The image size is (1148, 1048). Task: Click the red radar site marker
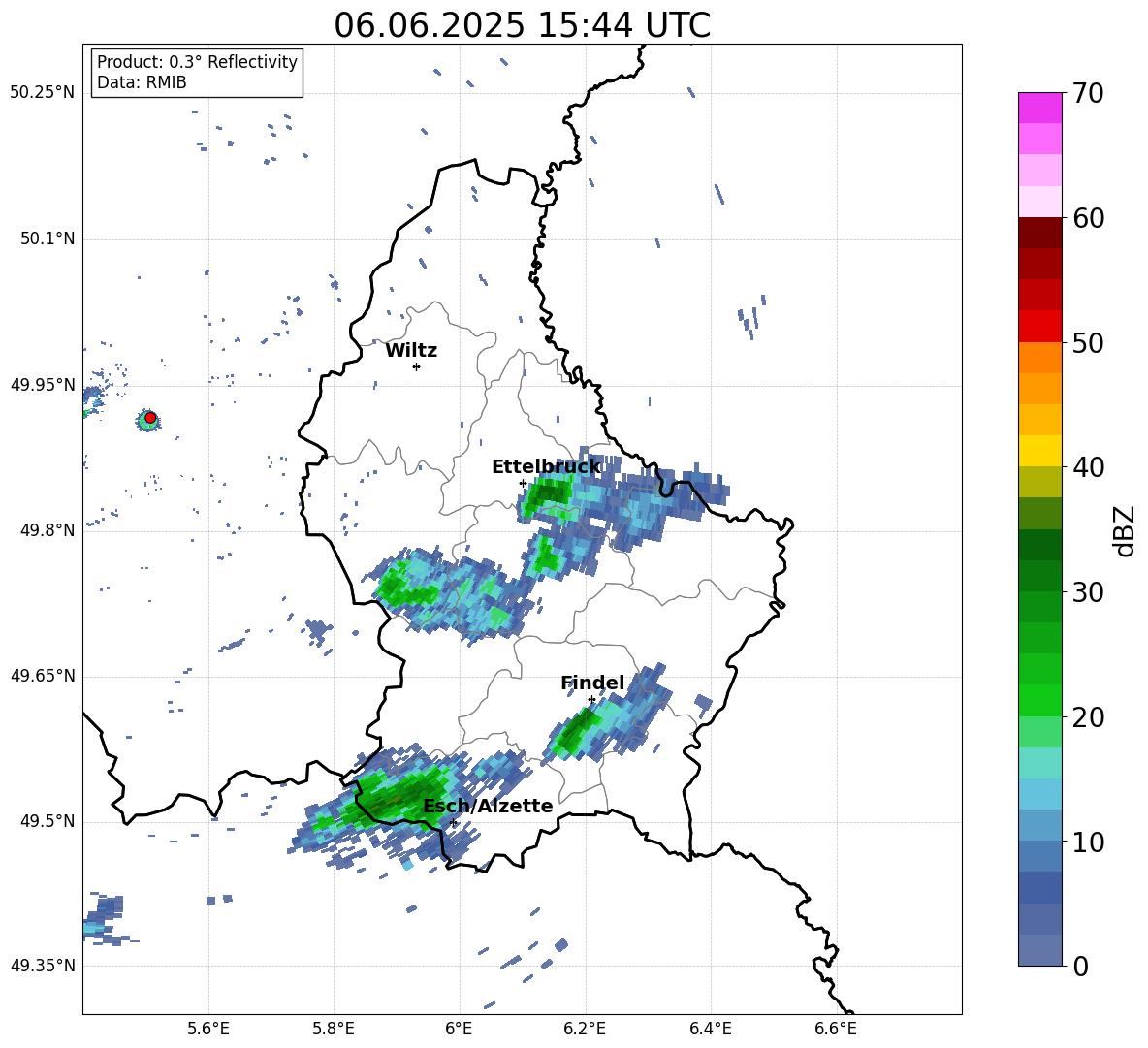(x=150, y=418)
